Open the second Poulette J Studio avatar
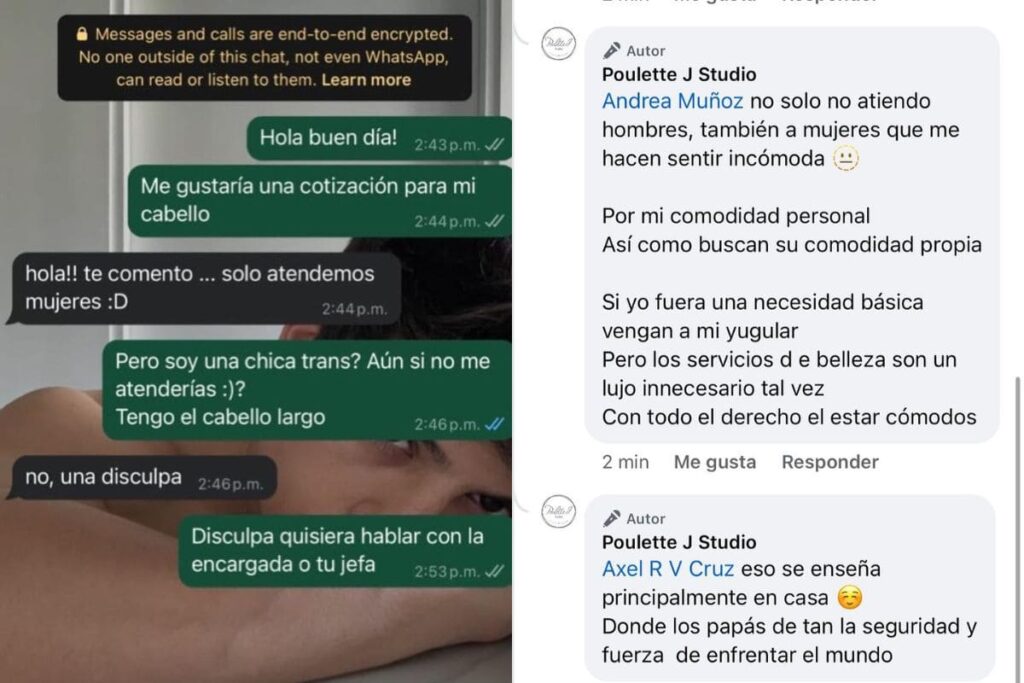 (x=558, y=511)
